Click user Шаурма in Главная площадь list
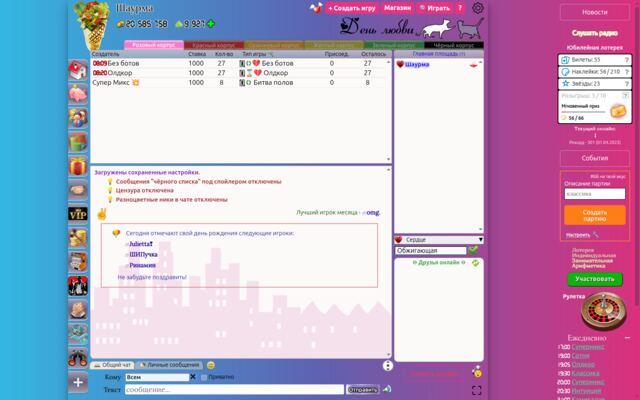Viewport: 640px width, 400px height. [x=417, y=64]
